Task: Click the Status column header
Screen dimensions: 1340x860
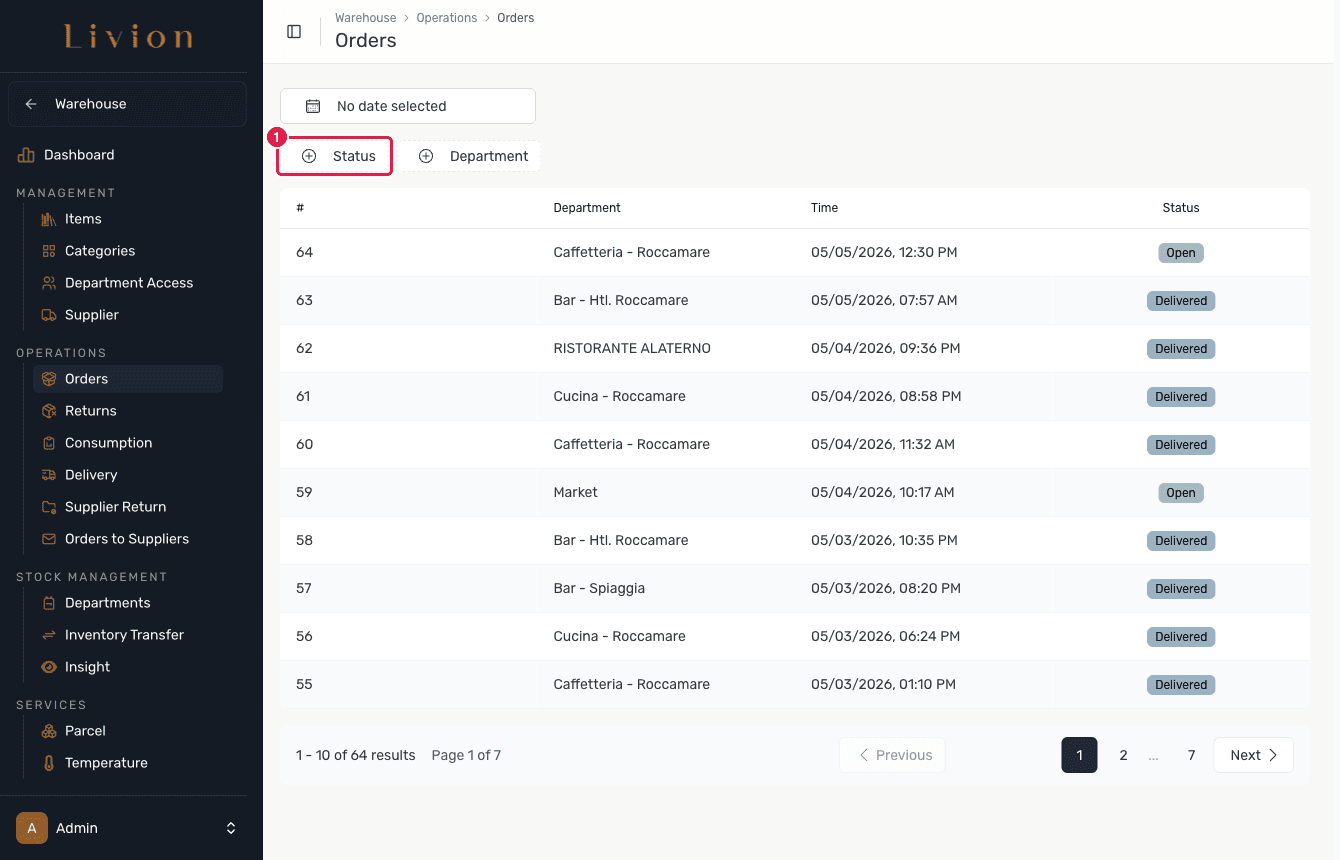Action: pos(1181,208)
